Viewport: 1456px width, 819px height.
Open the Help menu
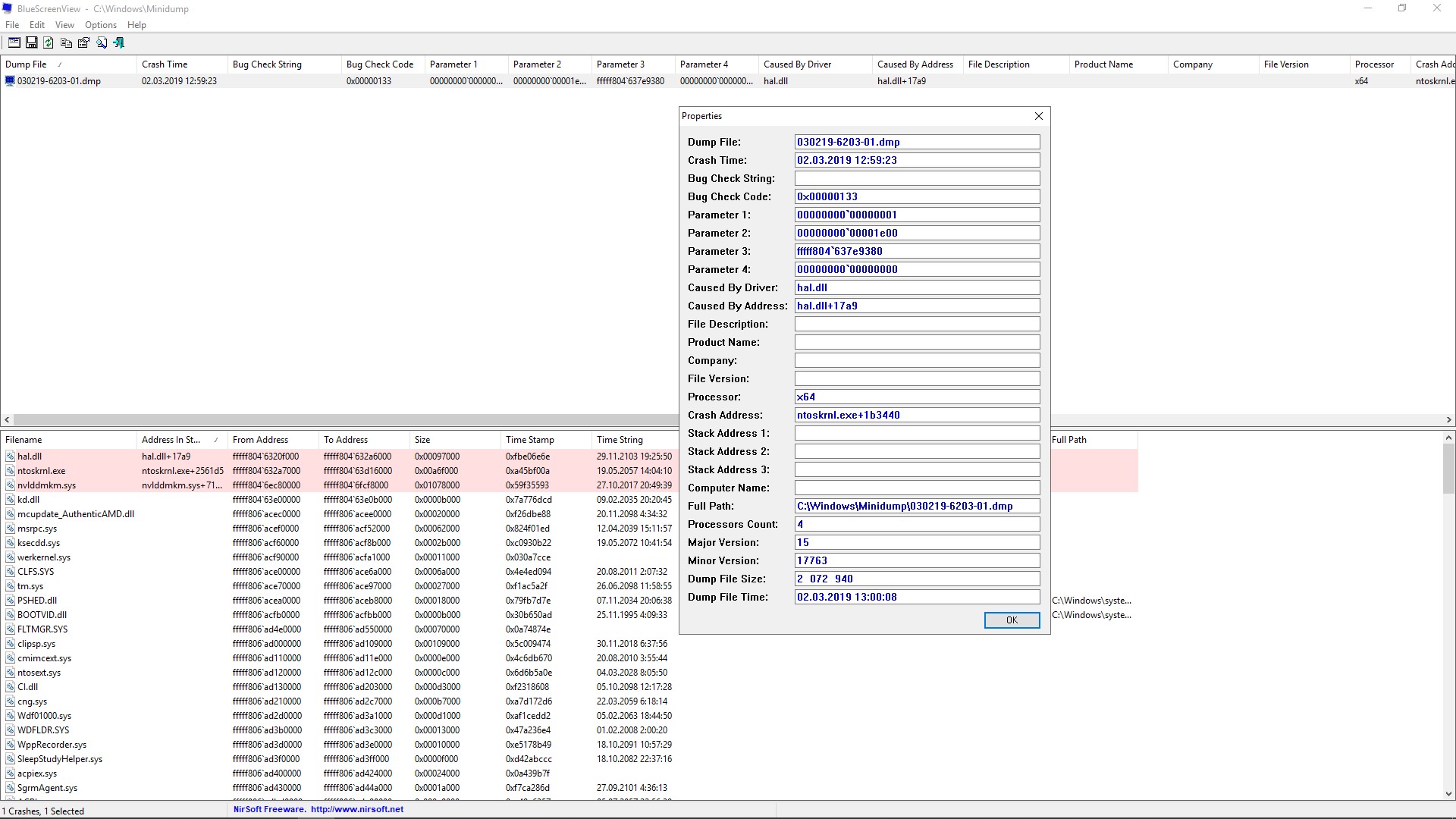click(136, 25)
